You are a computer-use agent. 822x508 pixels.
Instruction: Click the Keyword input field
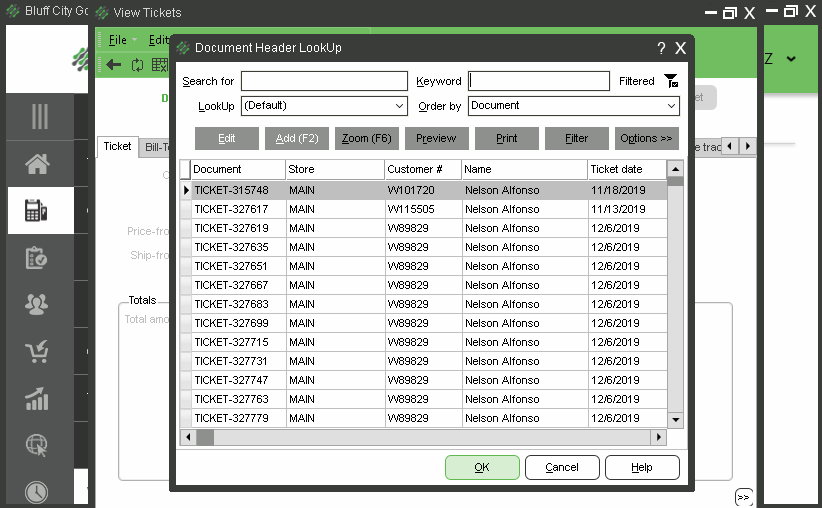click(x=539, y=81)
